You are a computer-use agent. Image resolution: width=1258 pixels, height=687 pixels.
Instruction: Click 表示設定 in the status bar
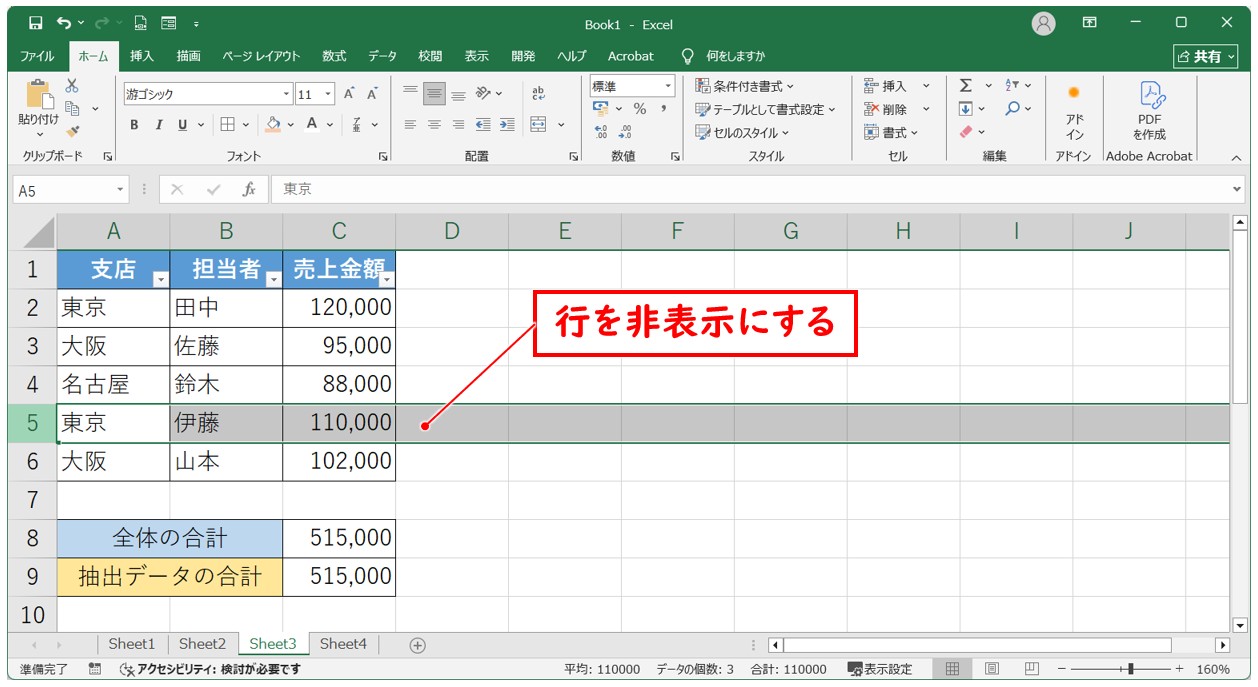tap(880, 669)
